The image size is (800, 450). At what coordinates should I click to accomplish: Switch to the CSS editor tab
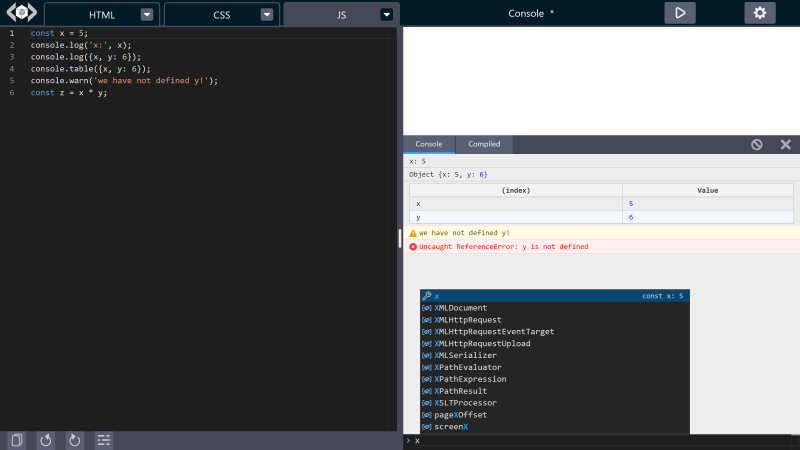(x=221, y=15)
